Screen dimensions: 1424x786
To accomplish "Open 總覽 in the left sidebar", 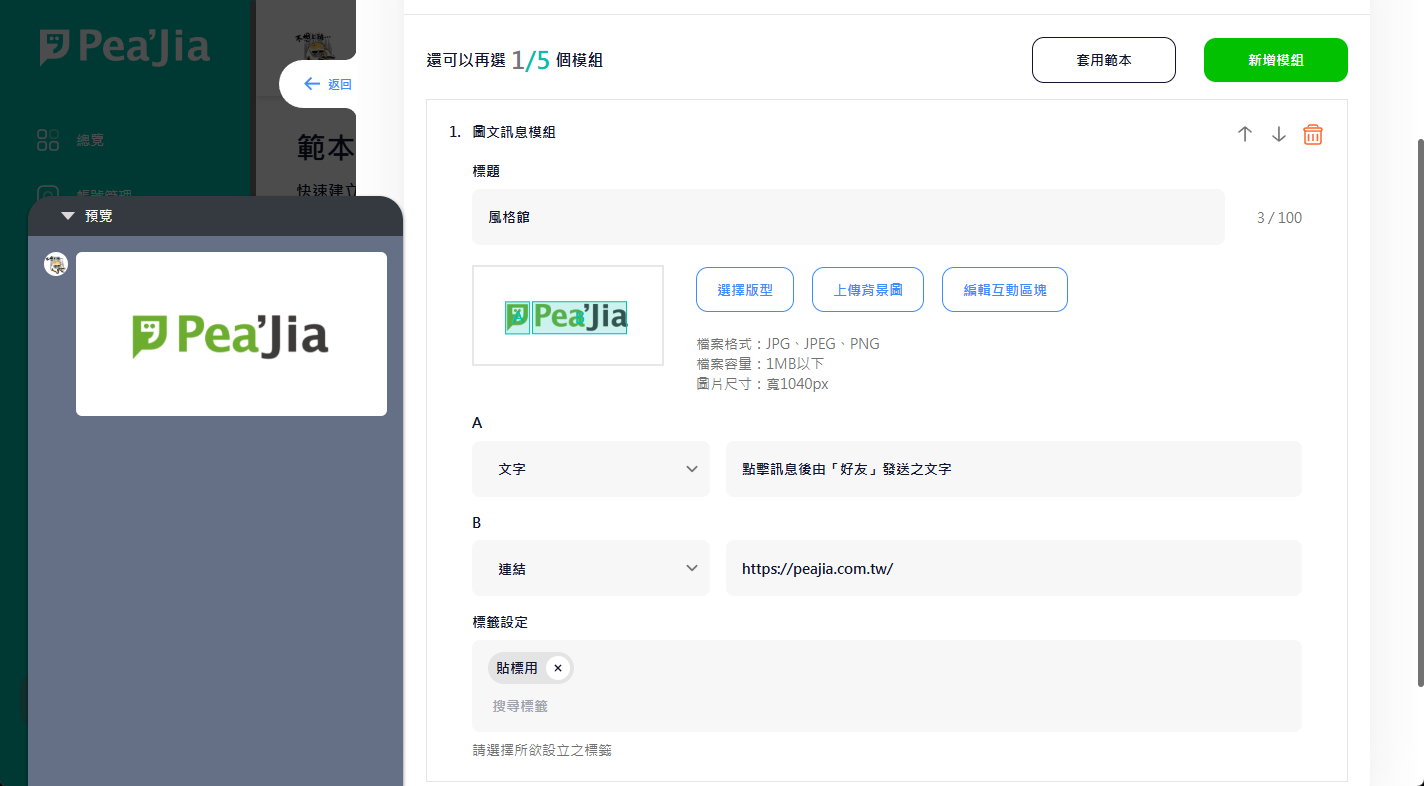I will click(90, 140).
